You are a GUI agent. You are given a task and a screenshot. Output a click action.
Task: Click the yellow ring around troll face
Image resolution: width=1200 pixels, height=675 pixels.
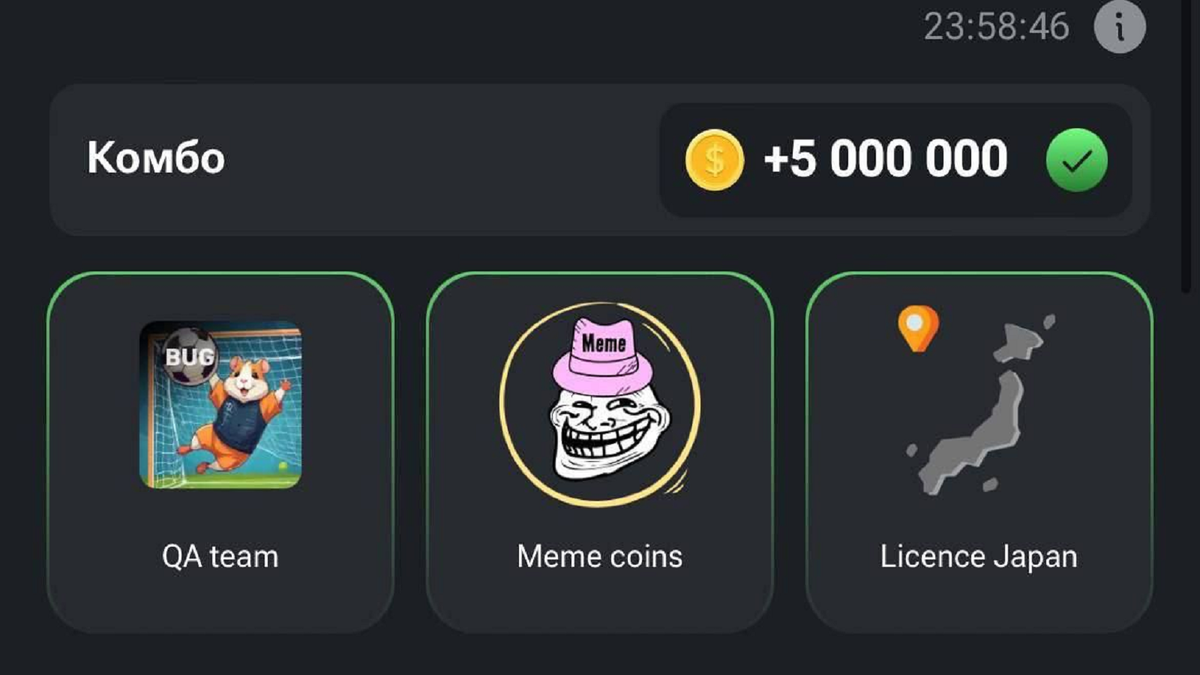pyautogui.click(x=600, y=404)
